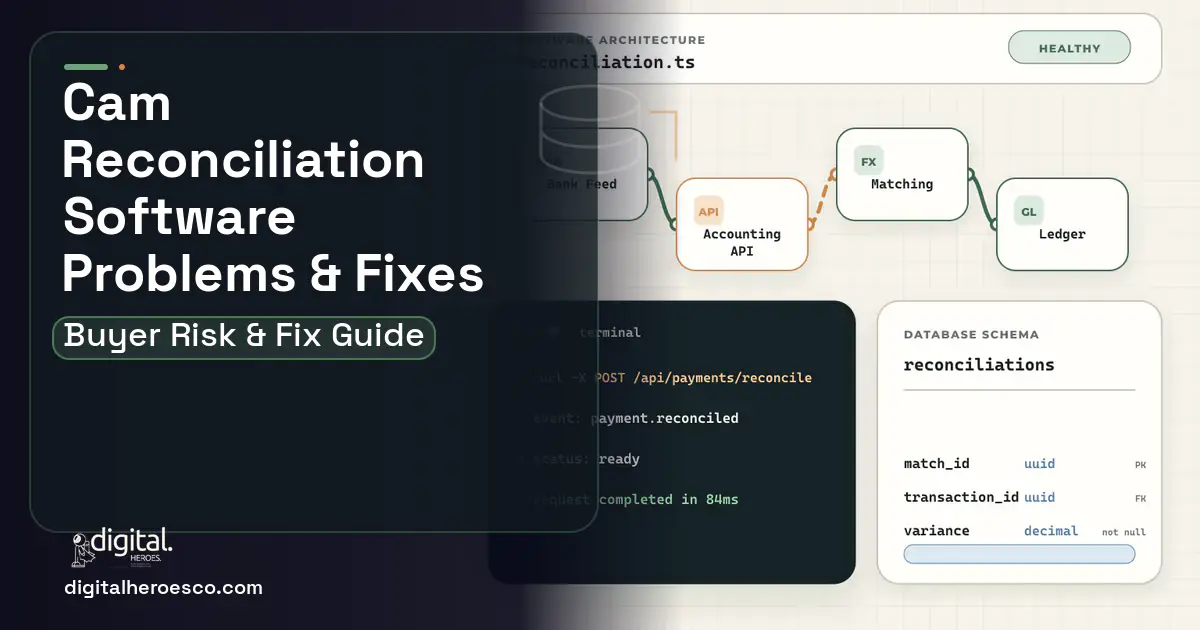The image size is (1200, 630).
Task: Click the headline Cam Reconciliation Software Problems & Fixes
Action: 273,188
